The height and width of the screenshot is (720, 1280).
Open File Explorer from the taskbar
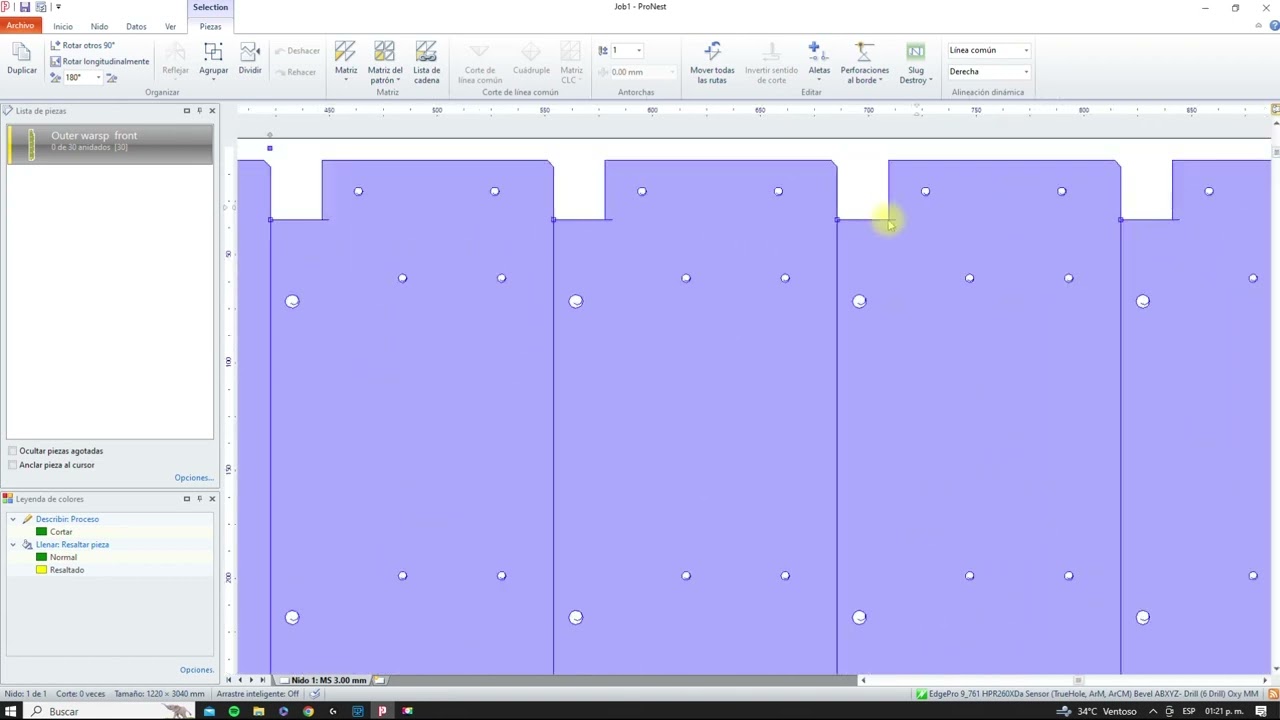pos(259,711)
